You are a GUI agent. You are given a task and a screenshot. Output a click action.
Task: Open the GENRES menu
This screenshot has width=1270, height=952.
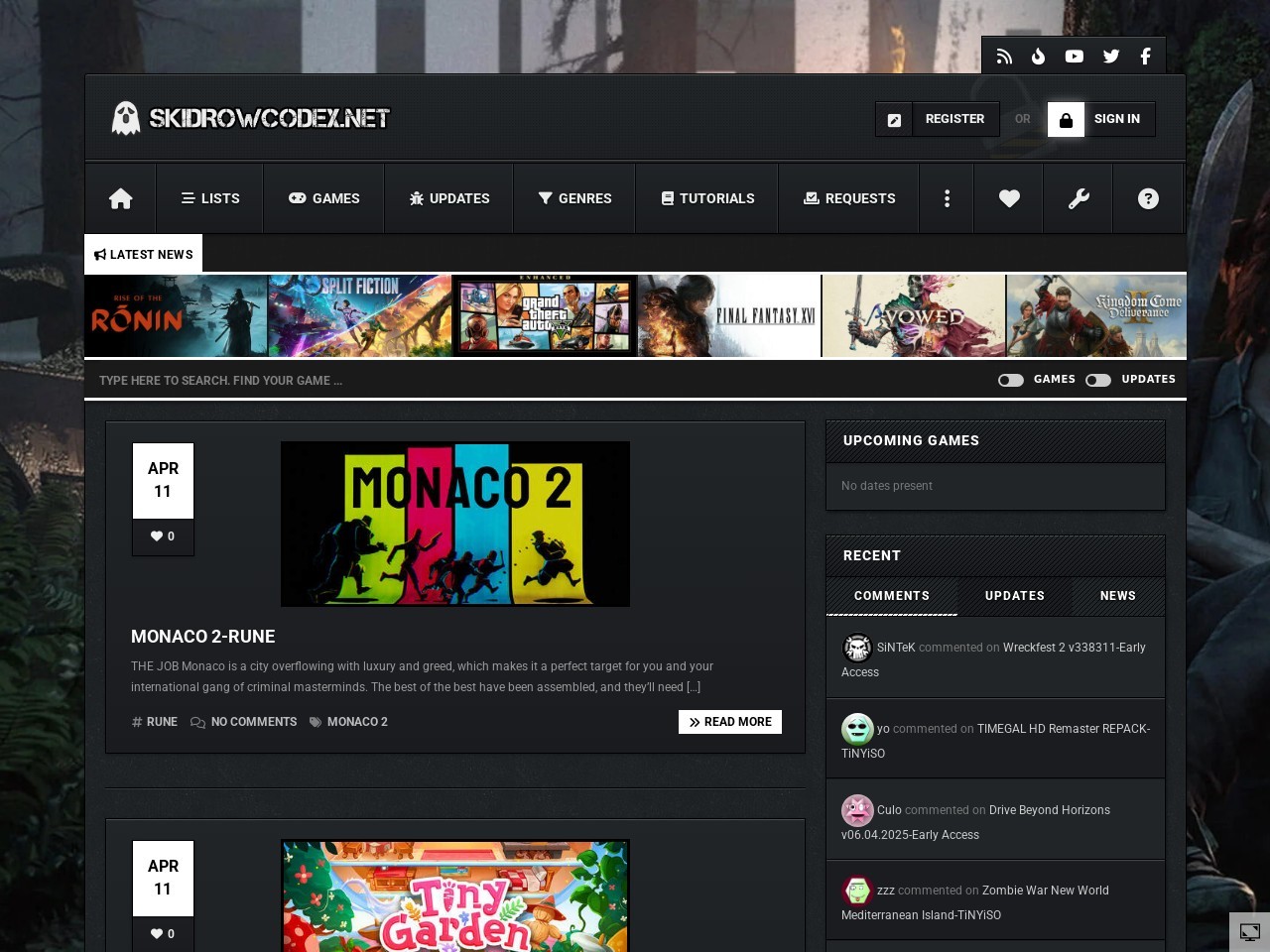coord(574,198)
